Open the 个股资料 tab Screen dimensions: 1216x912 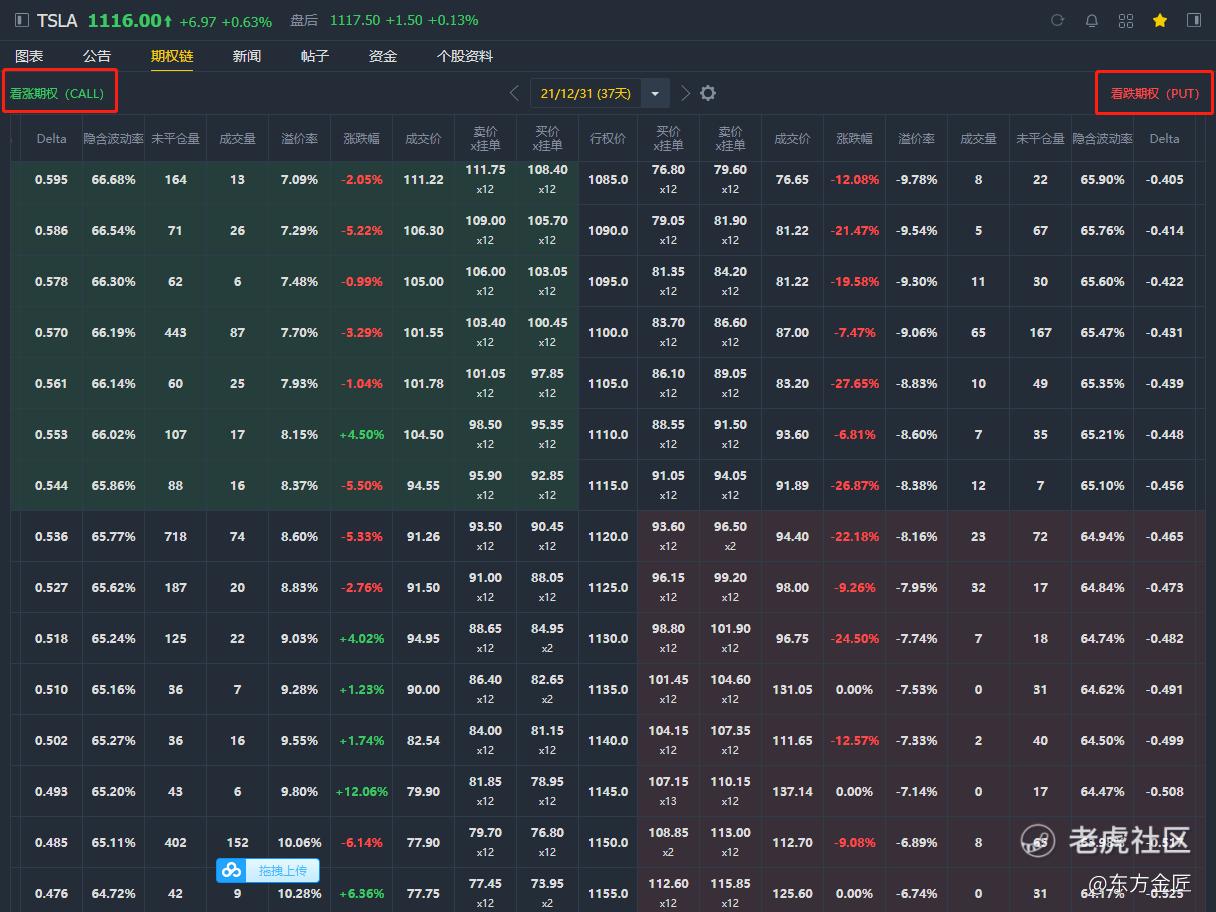click(465, 56)
